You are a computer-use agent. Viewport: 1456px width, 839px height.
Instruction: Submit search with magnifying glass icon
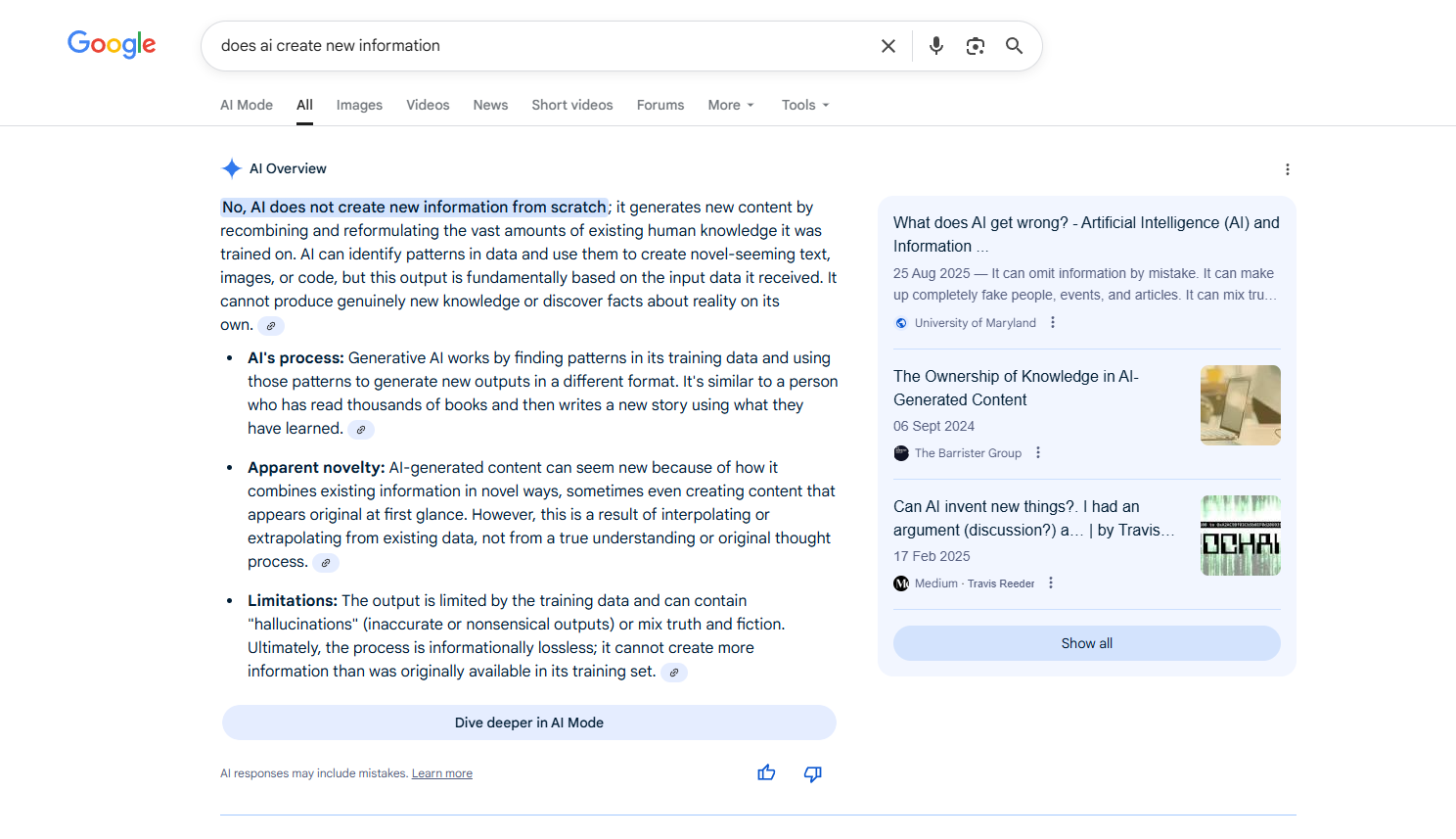tap(1015, 46)
